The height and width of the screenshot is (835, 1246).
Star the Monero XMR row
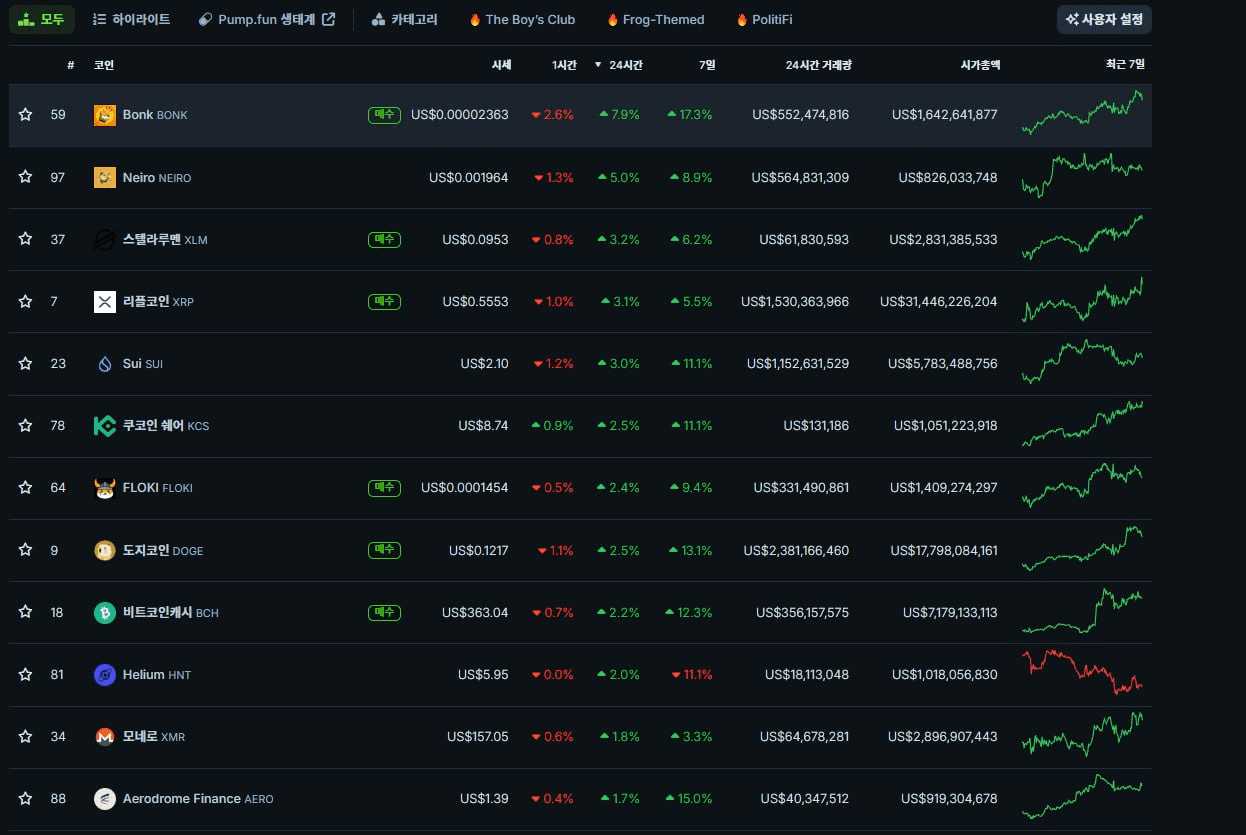pyautogui.click(x=25, y=737)
